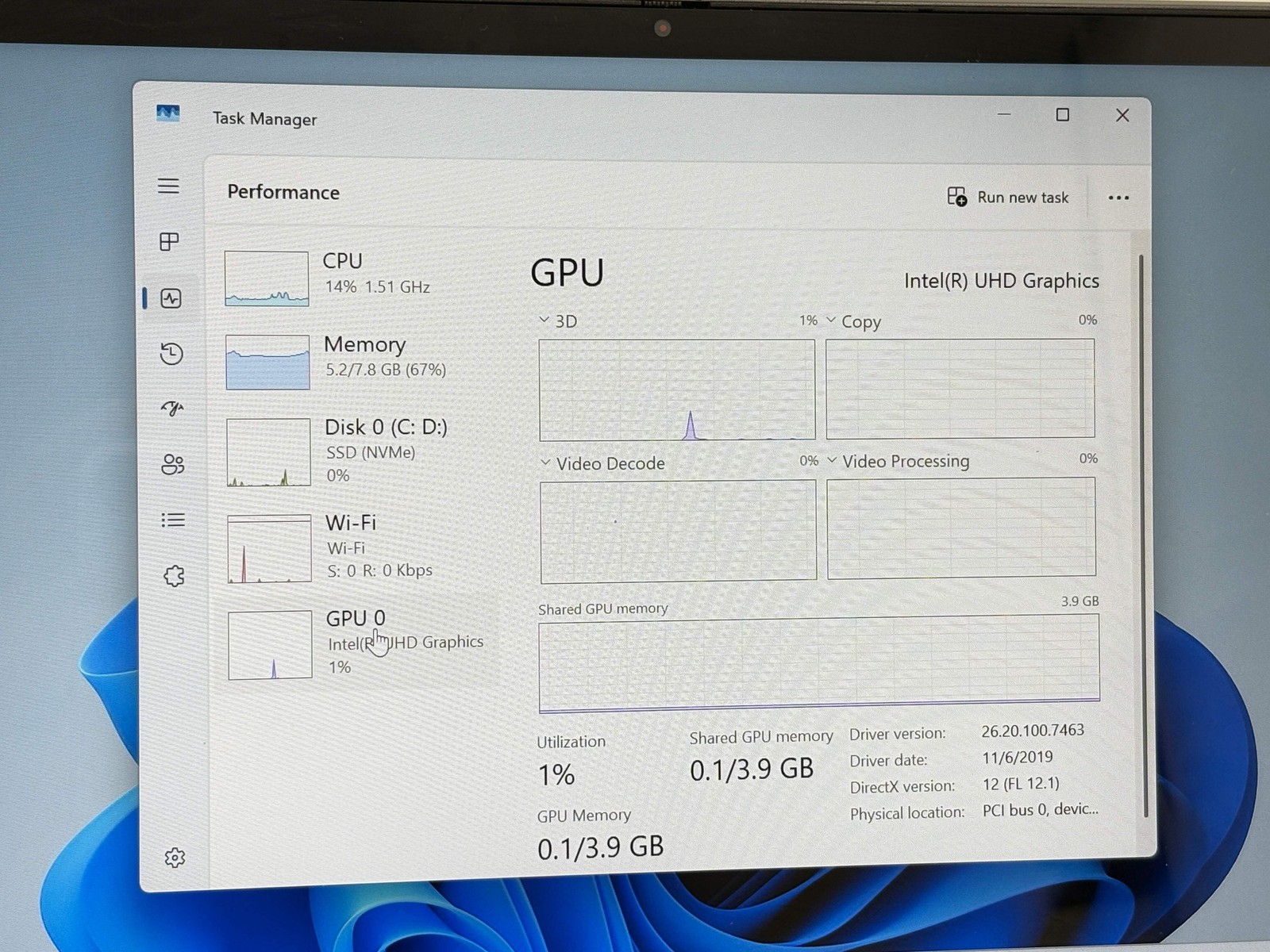Click the bottom GPU Memory 0.1/3.9 GB value
Image resolution: width=1270 pixels, height=952 pixels.
[601, 847]
